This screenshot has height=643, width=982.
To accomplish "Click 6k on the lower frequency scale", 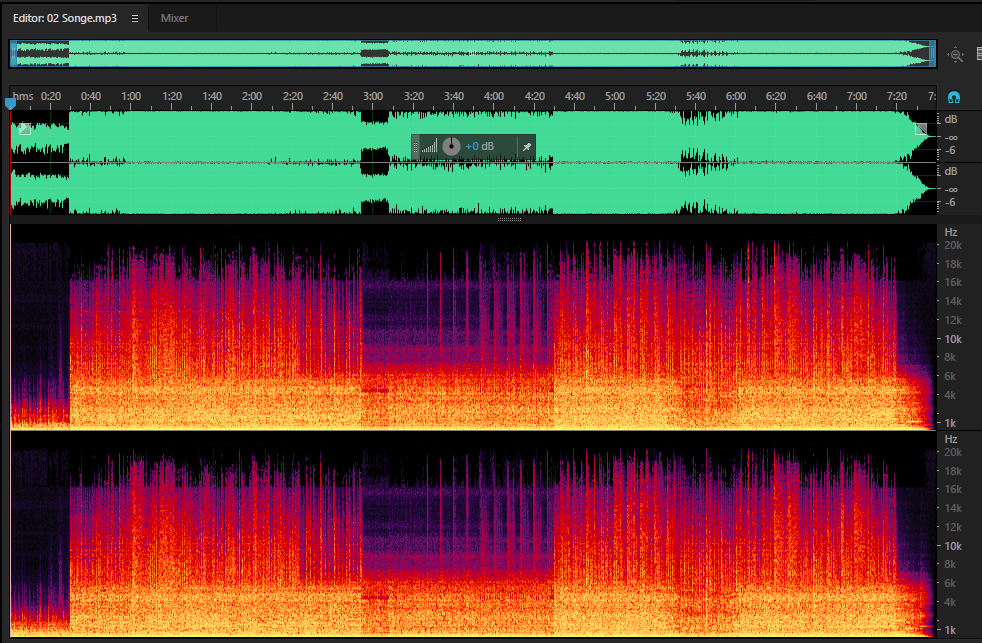I will click(950, 583).
